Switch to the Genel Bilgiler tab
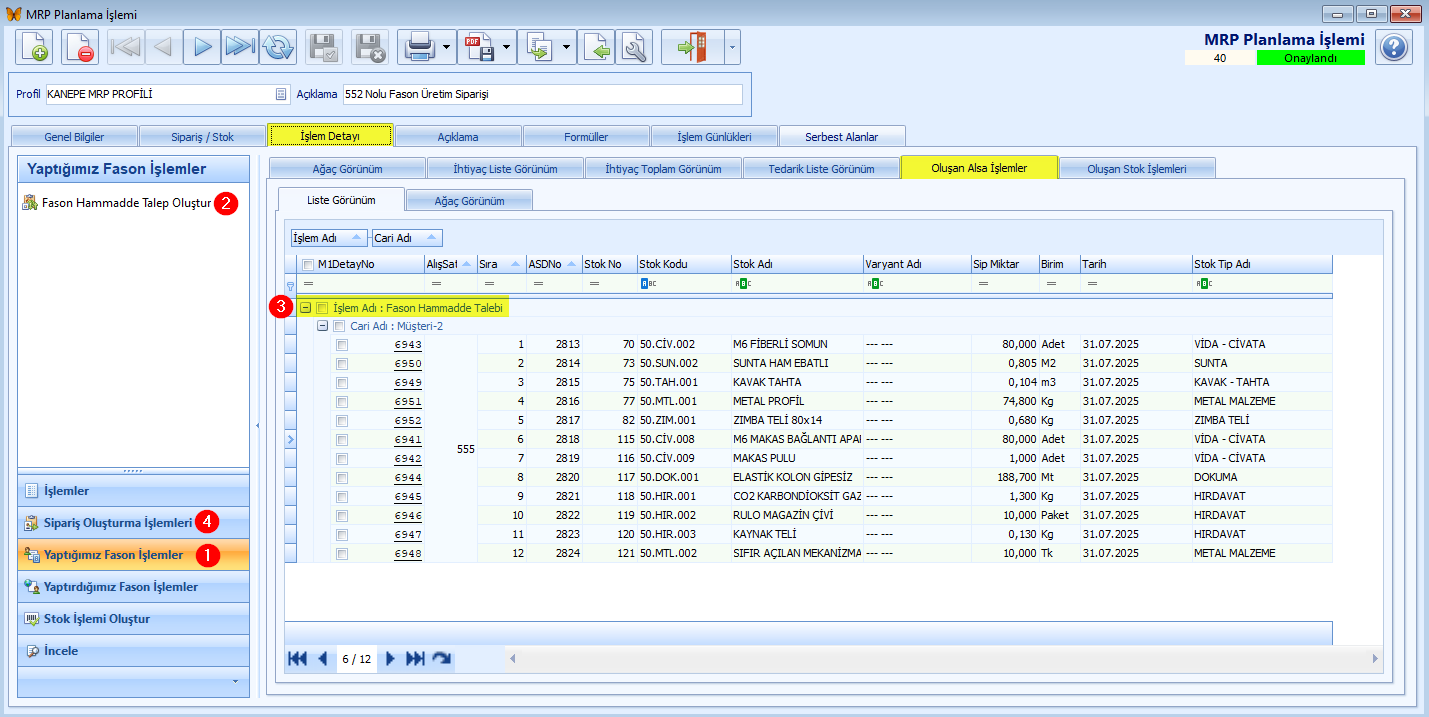 click(74, 136)
